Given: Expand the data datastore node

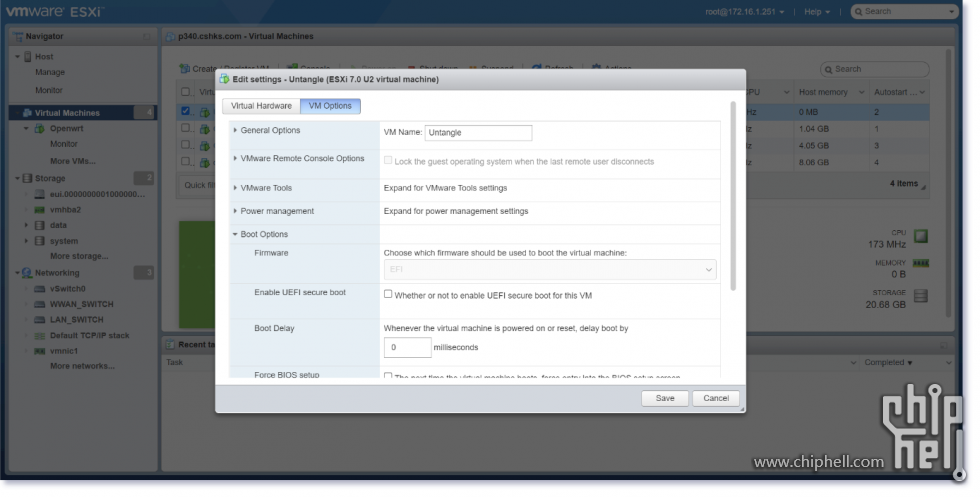Looking at the screenshot, I should [x=26, y=226].
